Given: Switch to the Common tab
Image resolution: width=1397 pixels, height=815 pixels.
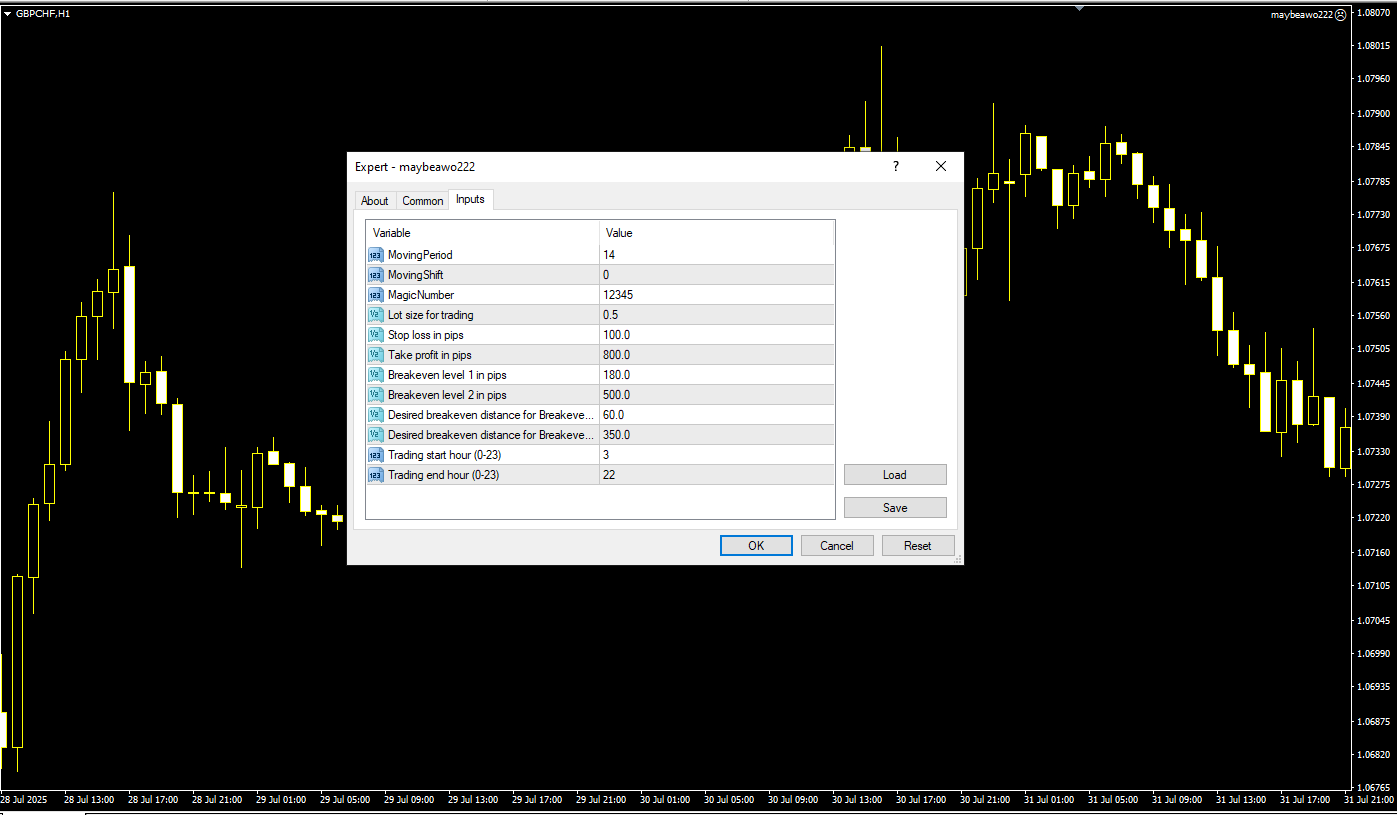Looking at the screenshot, I should [x=423, y=201].
